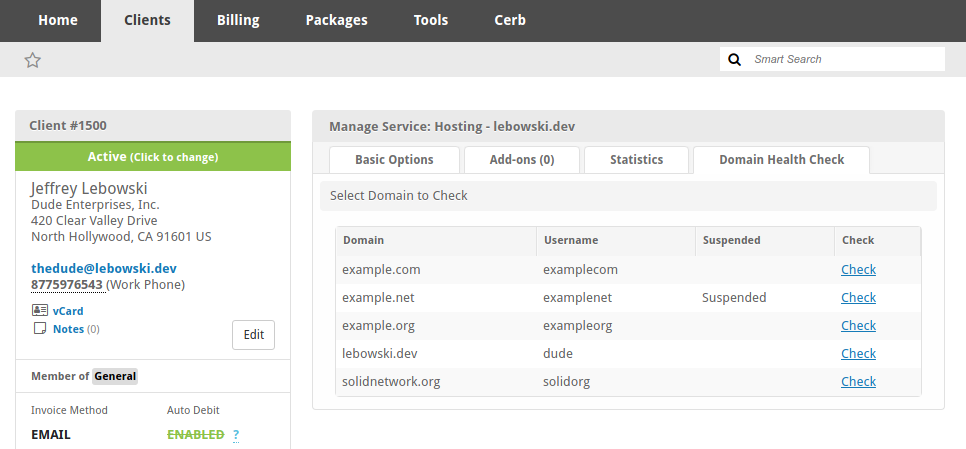Screen dimensions: 966x449
Task: Click the Auto Debit help question mark
Action: pyautogui.click(x=236, y=435)
